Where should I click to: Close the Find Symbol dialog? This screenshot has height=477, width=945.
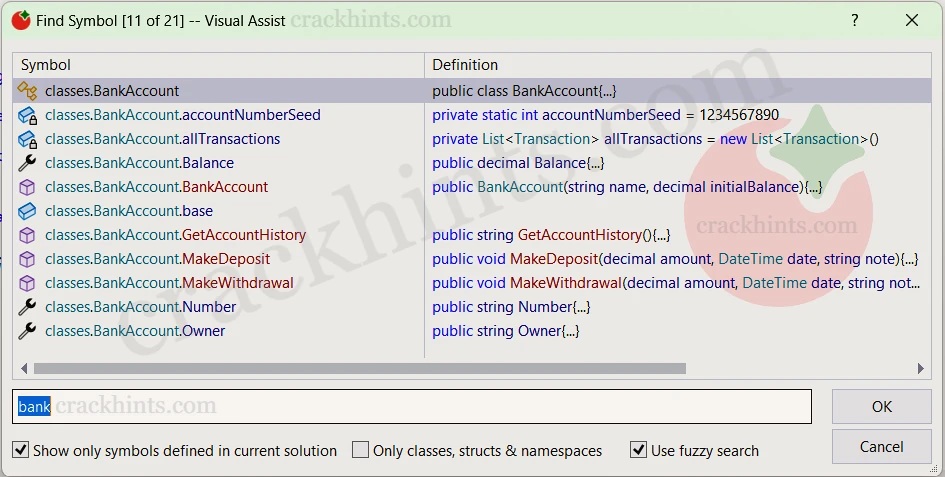click(912, 20)
